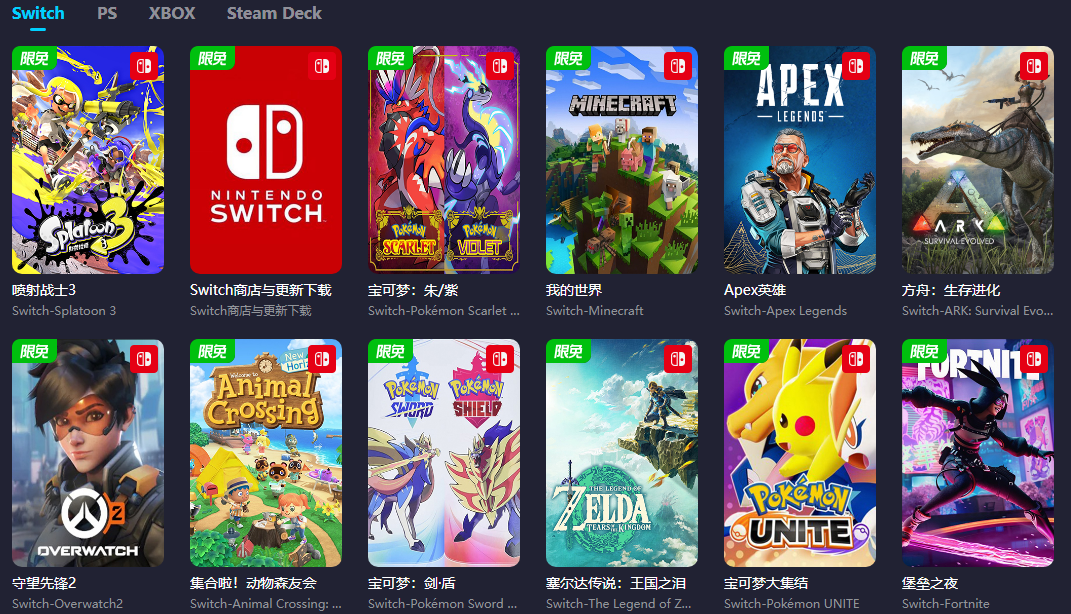Click Switch icon on Zelda cover
Screen dimensions: 1071x614
678,359
